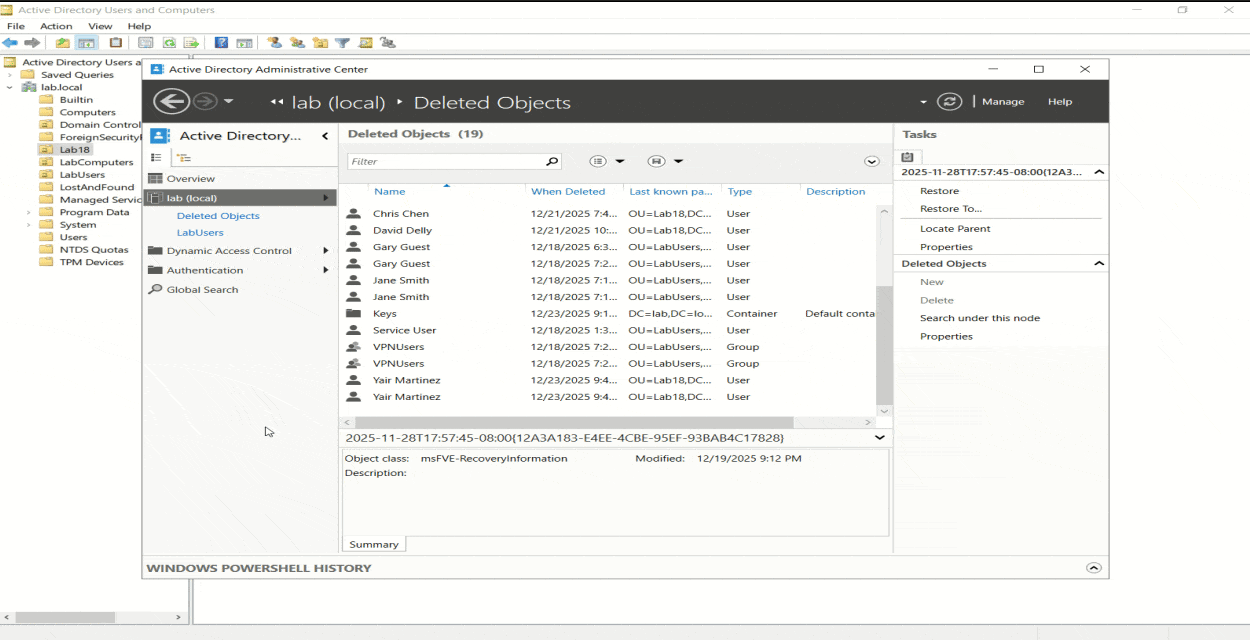Switch navigation pane to list view
This screenshot has height=640, width=1250.
click(156, 158)
